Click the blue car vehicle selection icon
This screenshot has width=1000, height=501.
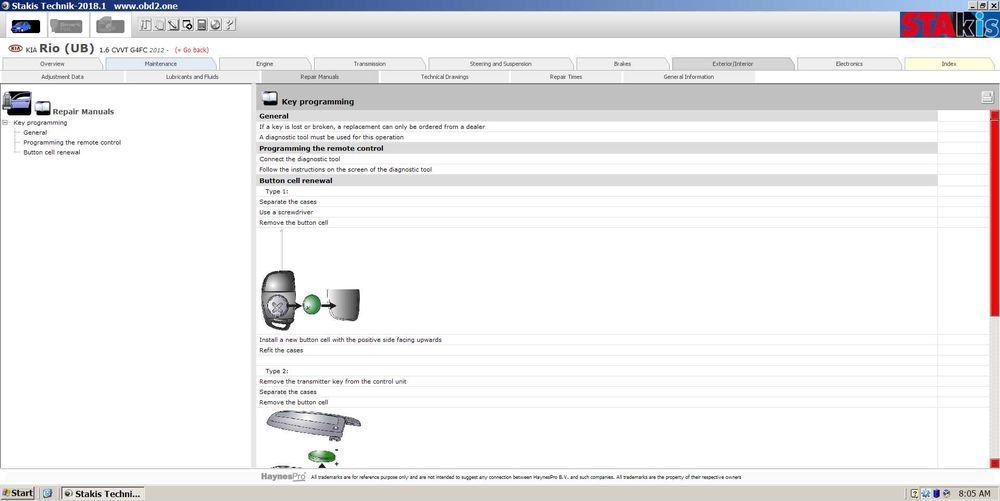25,26
